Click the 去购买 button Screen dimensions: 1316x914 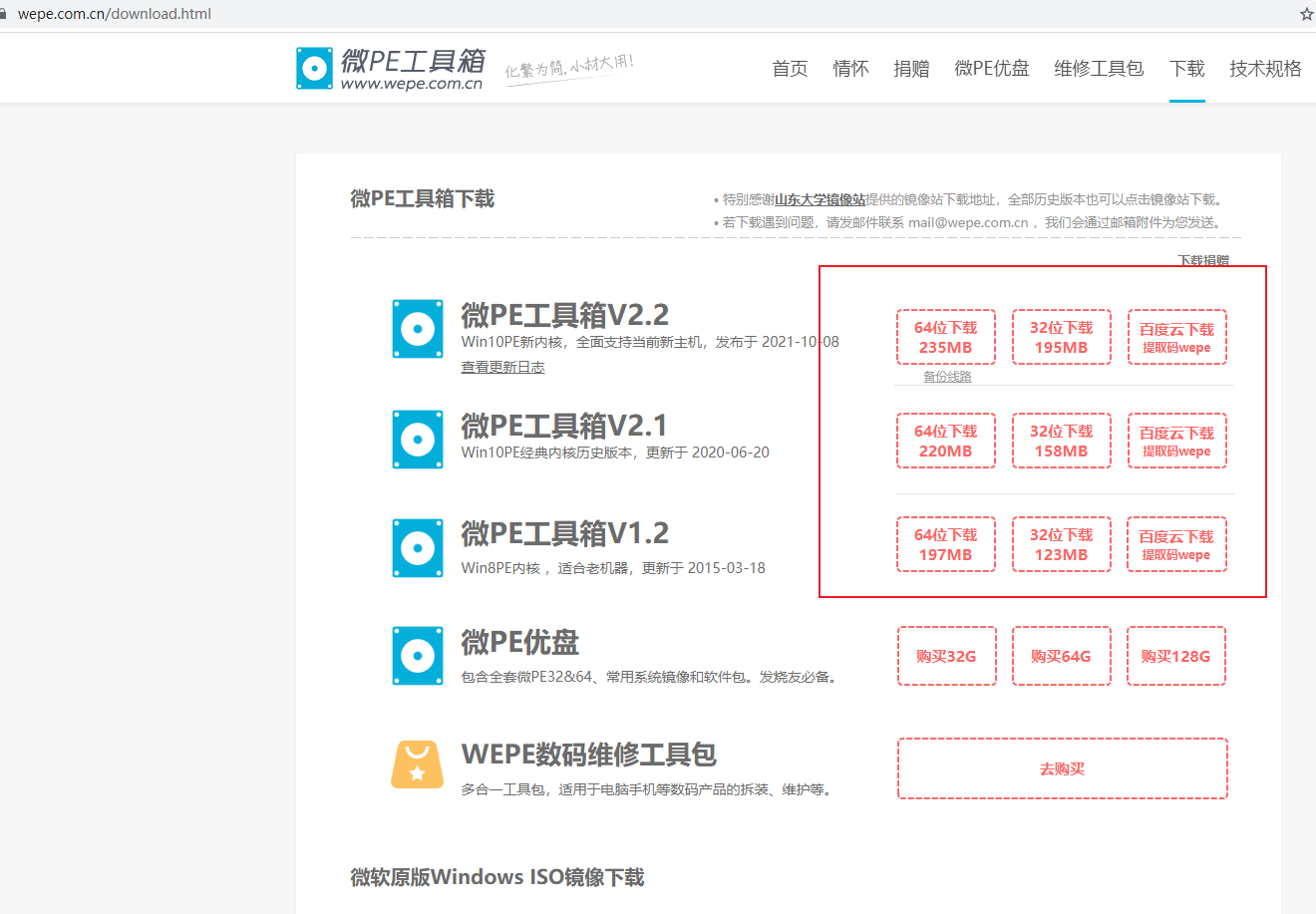(x=1062, y=768)
